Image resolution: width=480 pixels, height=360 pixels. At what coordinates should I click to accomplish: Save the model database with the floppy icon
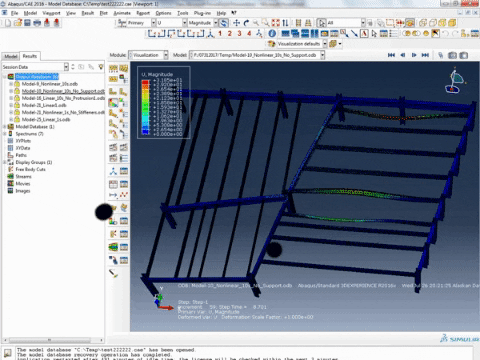pyautogui.click(x=27, y=23)
